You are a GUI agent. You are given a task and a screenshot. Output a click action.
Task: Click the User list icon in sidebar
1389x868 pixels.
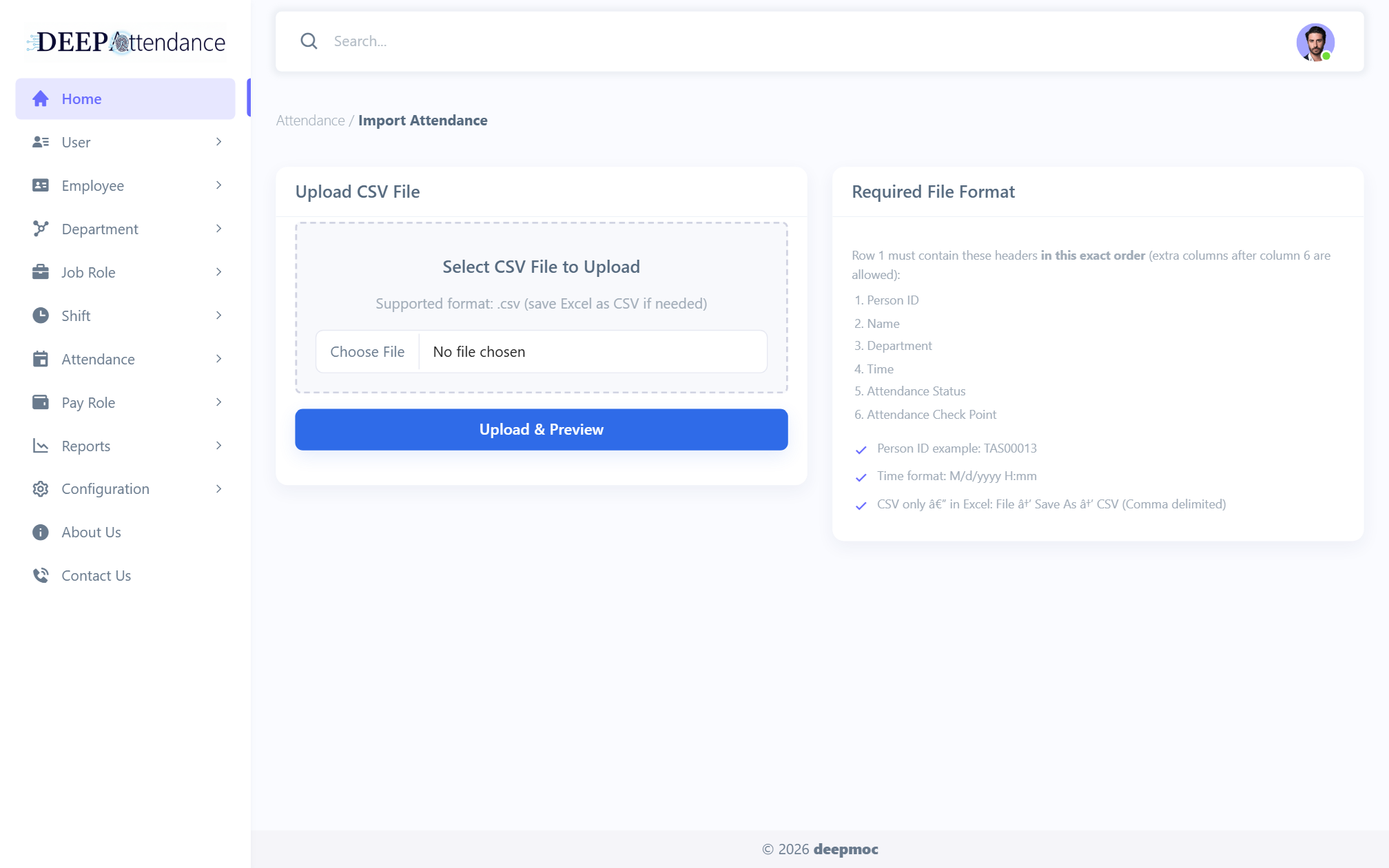[41, 142]
